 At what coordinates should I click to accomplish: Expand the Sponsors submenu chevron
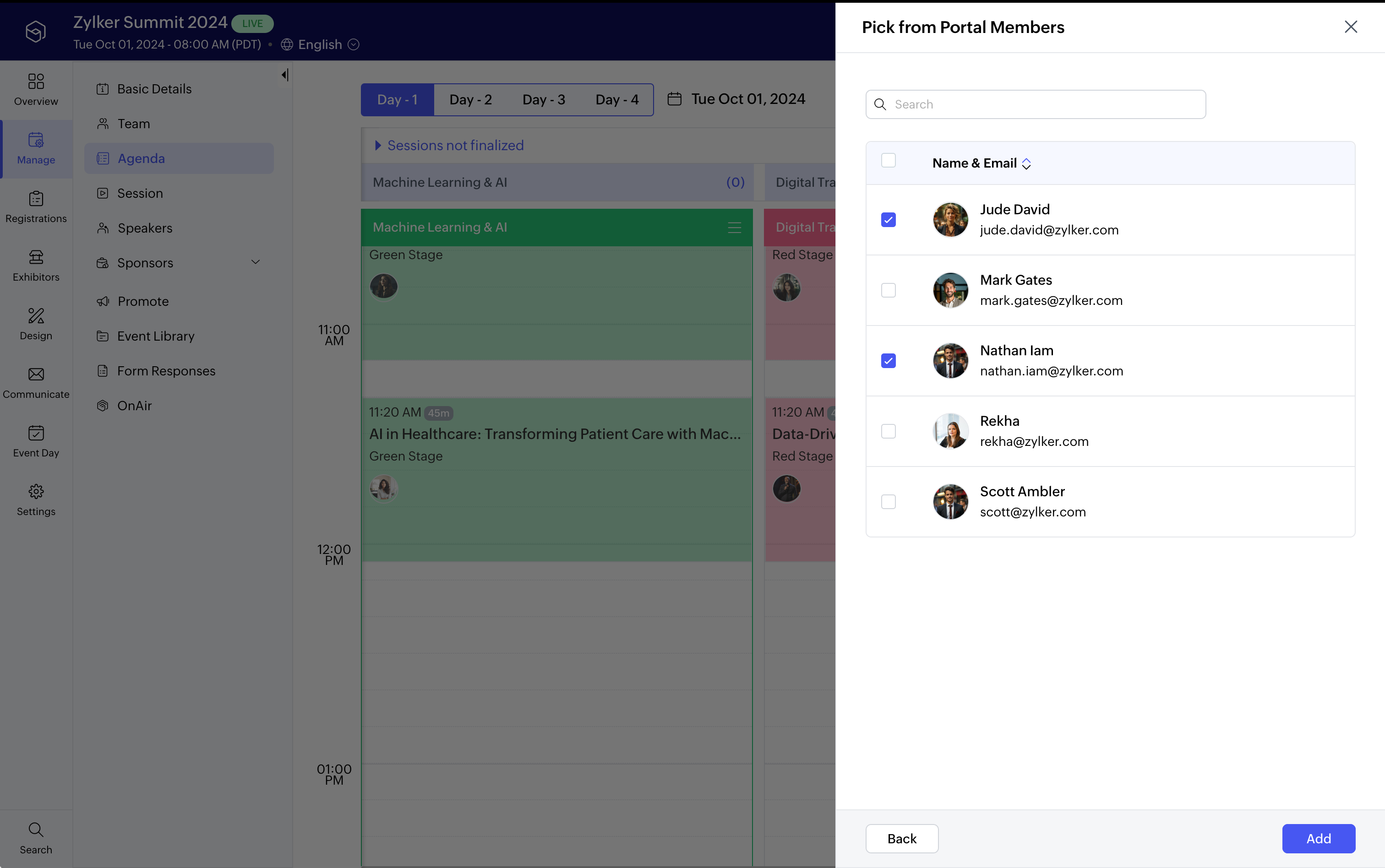coord(256,262)
